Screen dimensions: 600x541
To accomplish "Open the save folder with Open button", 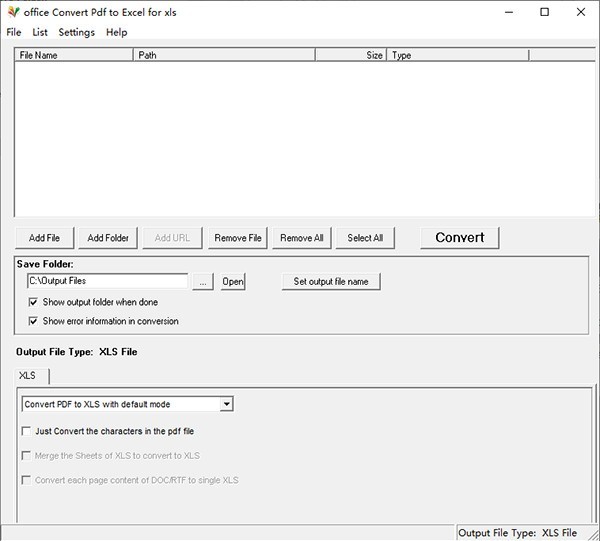I will coord(233,282).
